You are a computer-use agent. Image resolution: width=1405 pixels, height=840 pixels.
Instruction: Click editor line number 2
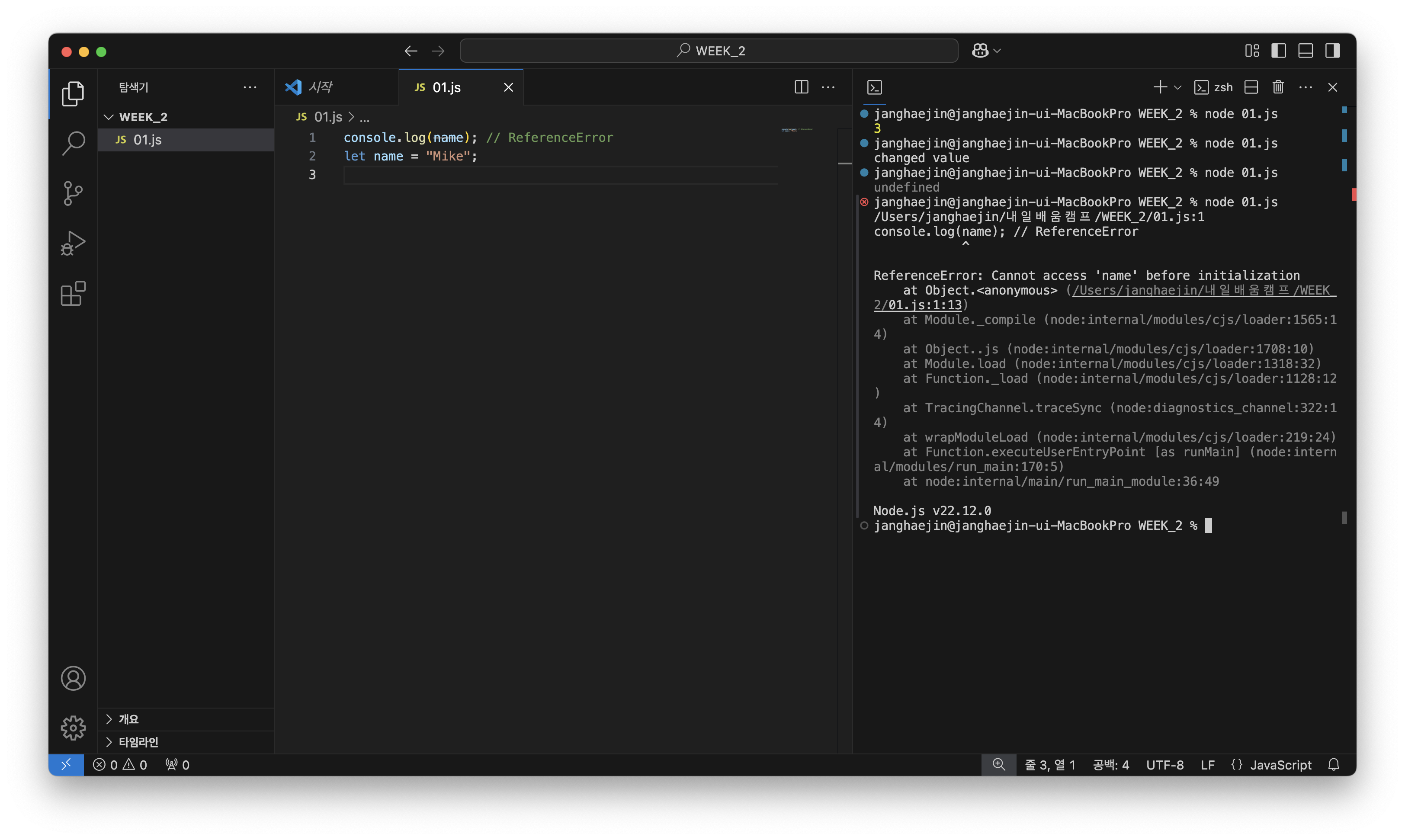(312, 156)
